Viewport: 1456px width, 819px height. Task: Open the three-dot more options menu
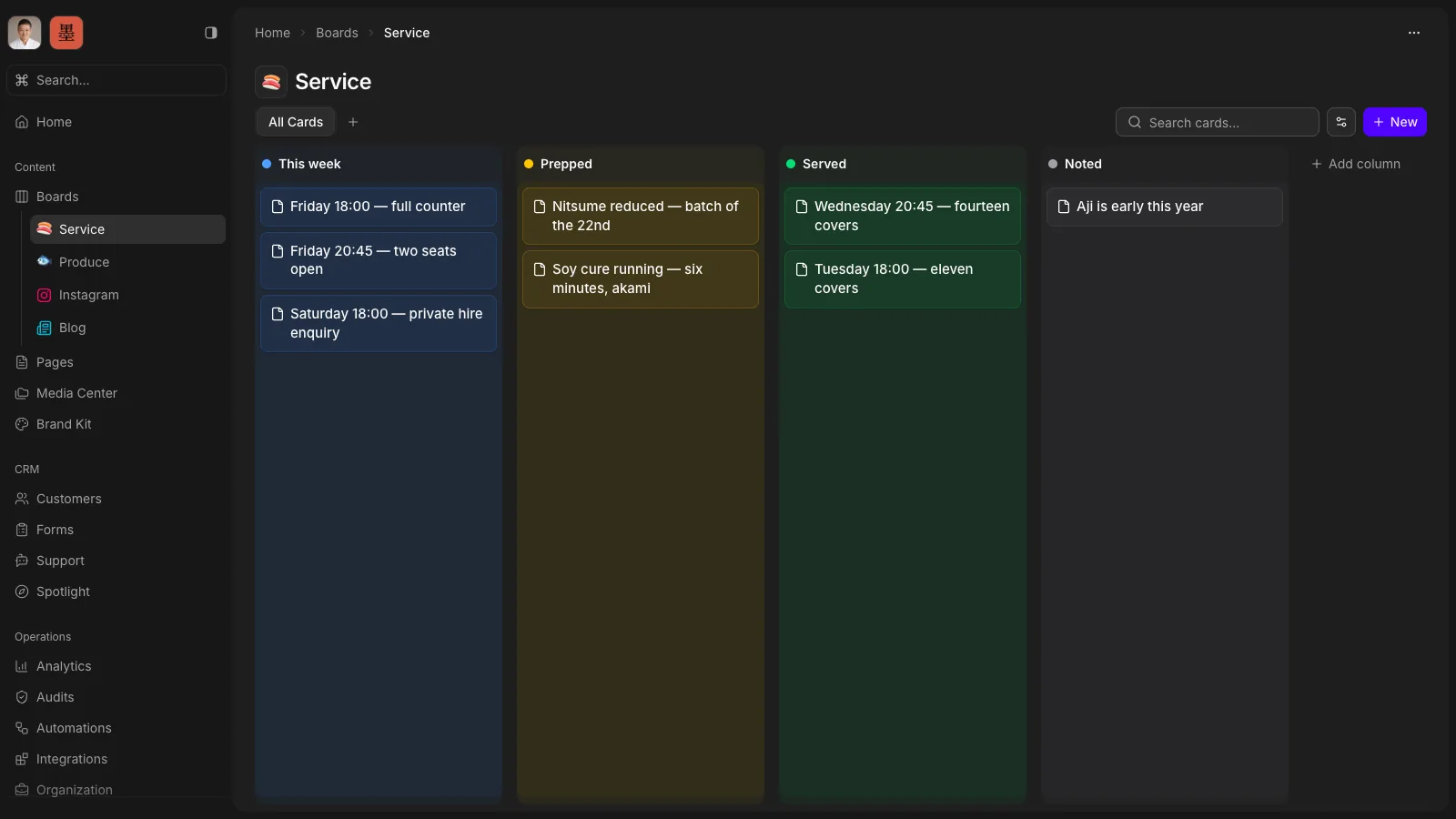pos(1414,33)
